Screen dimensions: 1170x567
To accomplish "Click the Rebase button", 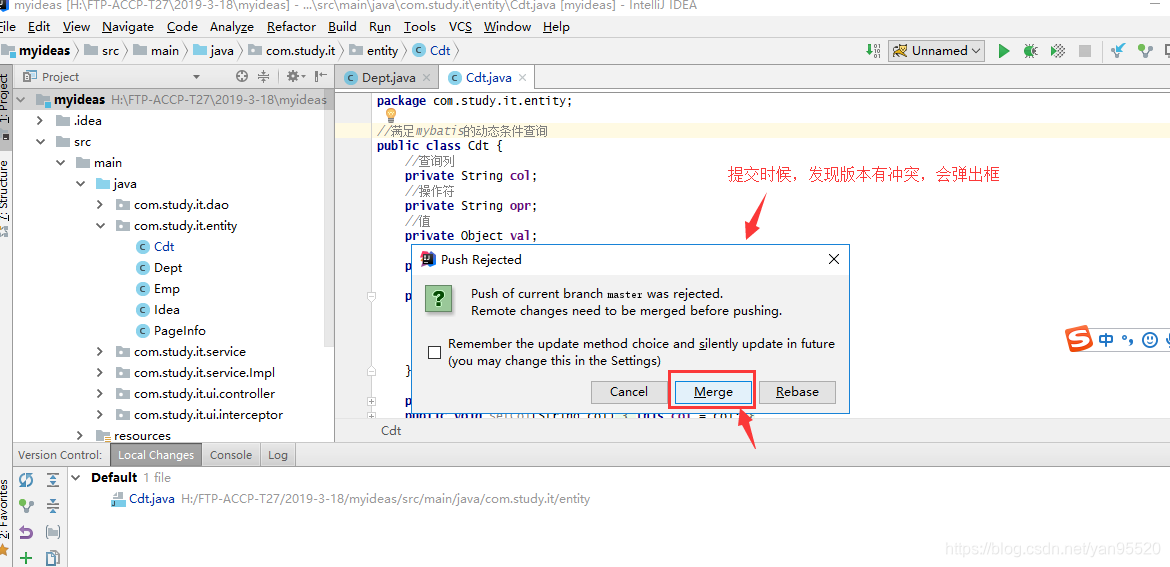I will tap(797, 392).
